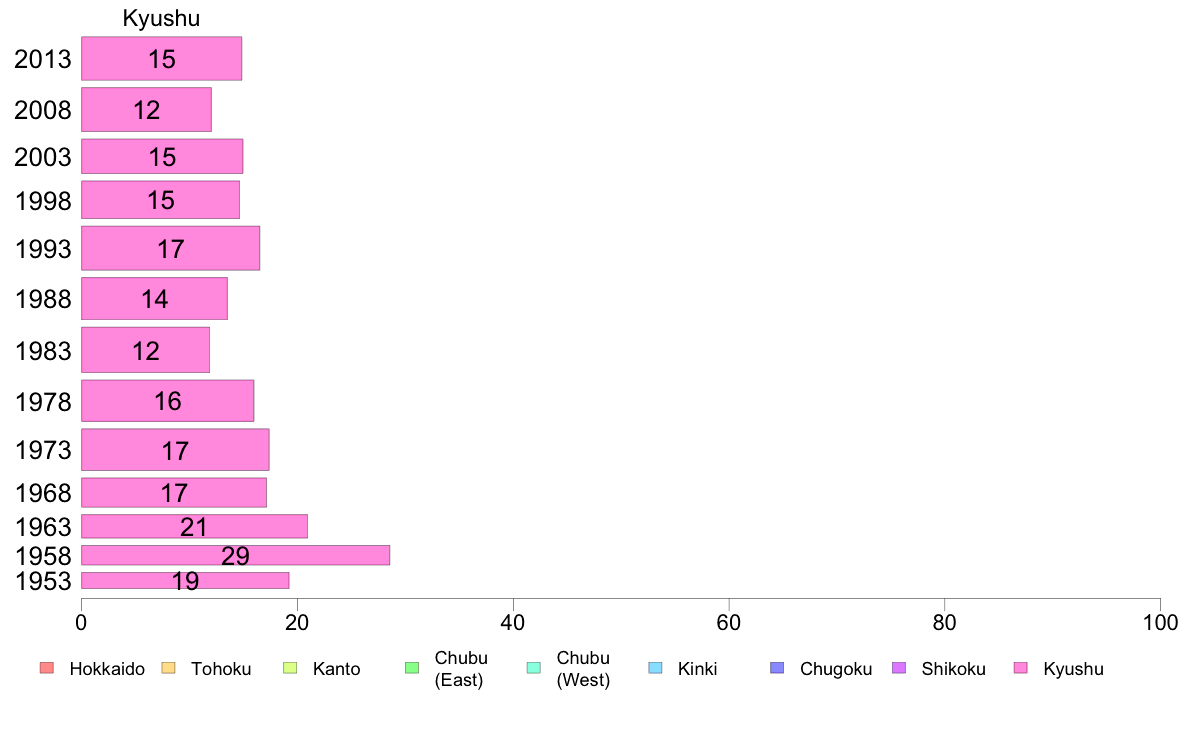Click the Kanto legend color swatch
This screenshot has height=736, width=1188.
pos(290,668)
